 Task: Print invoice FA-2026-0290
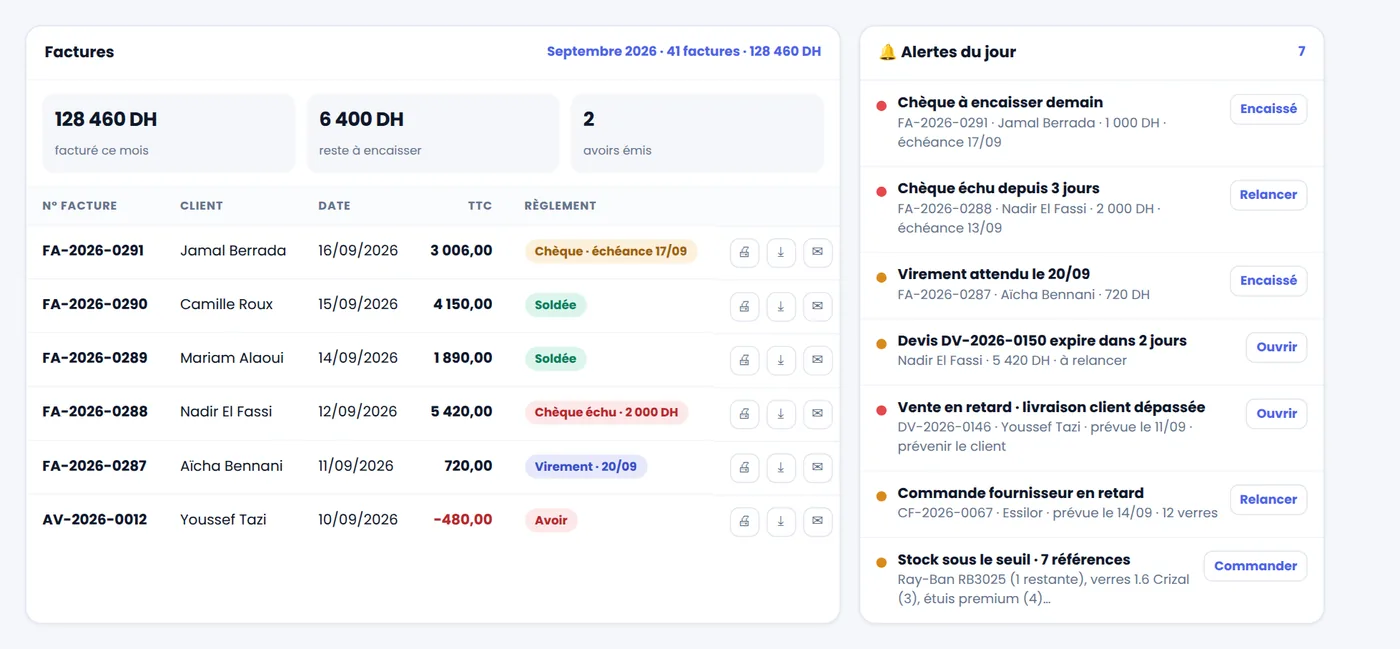744,306
